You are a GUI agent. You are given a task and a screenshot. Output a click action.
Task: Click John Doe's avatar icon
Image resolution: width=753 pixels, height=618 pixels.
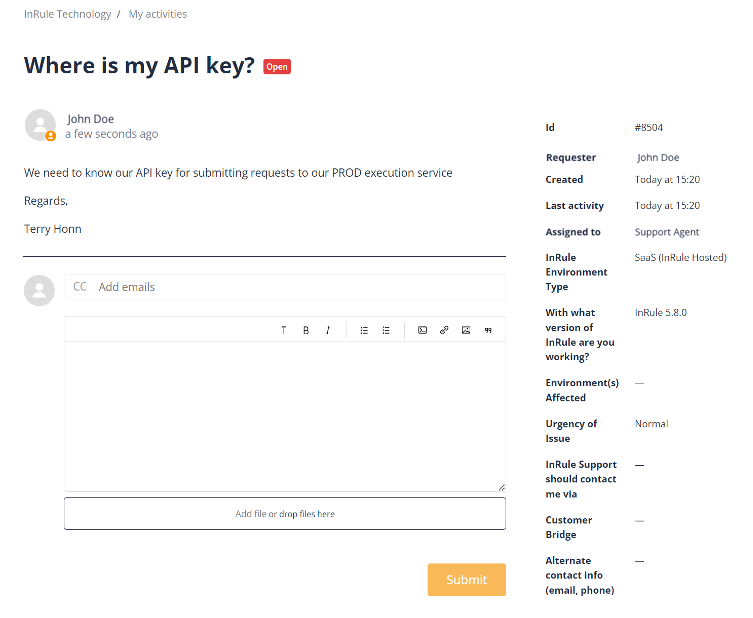(x=39, y=125)
